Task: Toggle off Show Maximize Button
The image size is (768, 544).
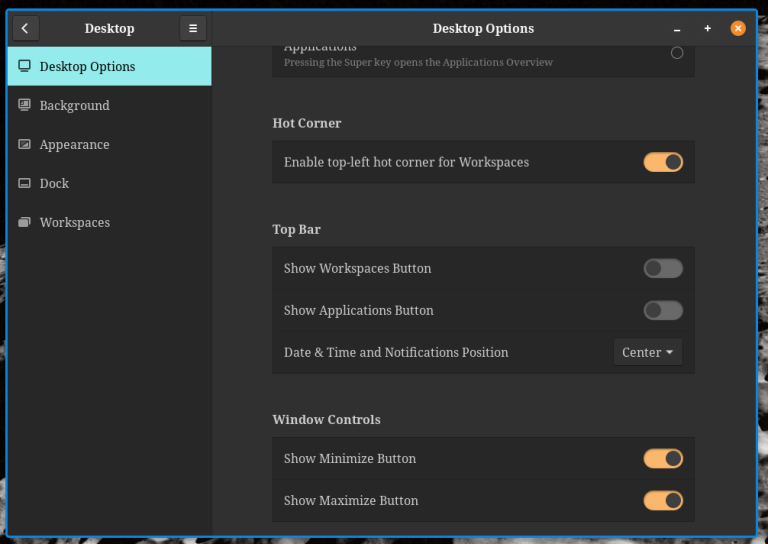Action: pyautogui.click(x=663, y=500)
